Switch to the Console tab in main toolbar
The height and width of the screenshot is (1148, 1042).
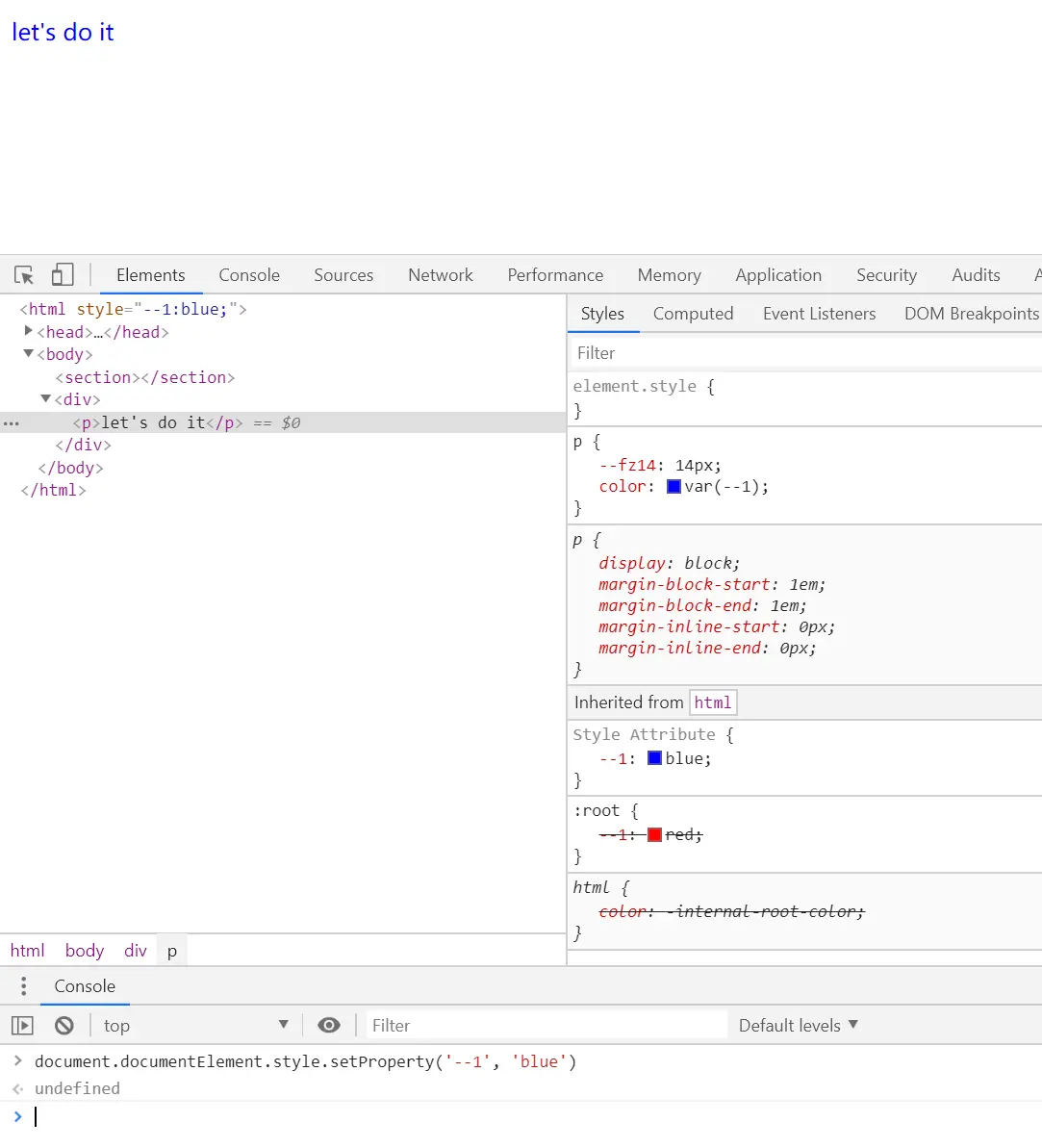pos(249,275)
